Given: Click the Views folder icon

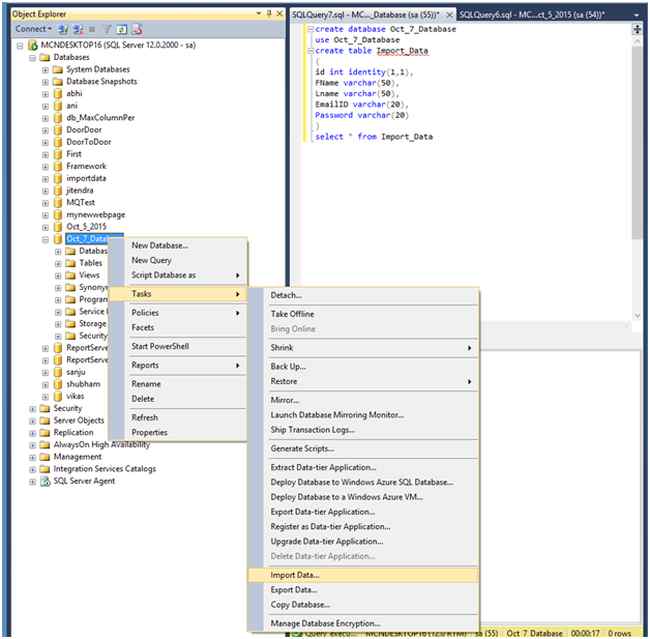Looking at the screenshot, I should coord(70,275).
